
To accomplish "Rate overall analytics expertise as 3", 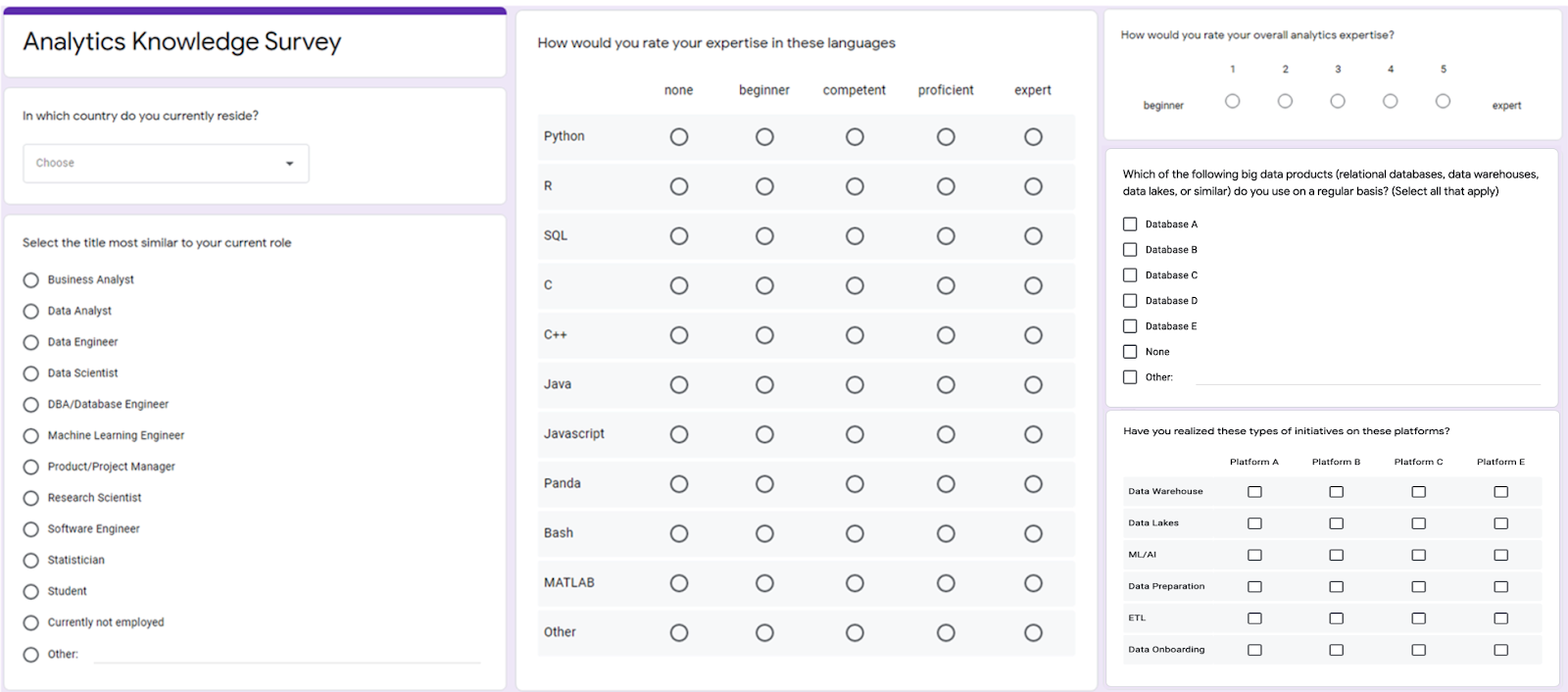I will click(1337, 101).
